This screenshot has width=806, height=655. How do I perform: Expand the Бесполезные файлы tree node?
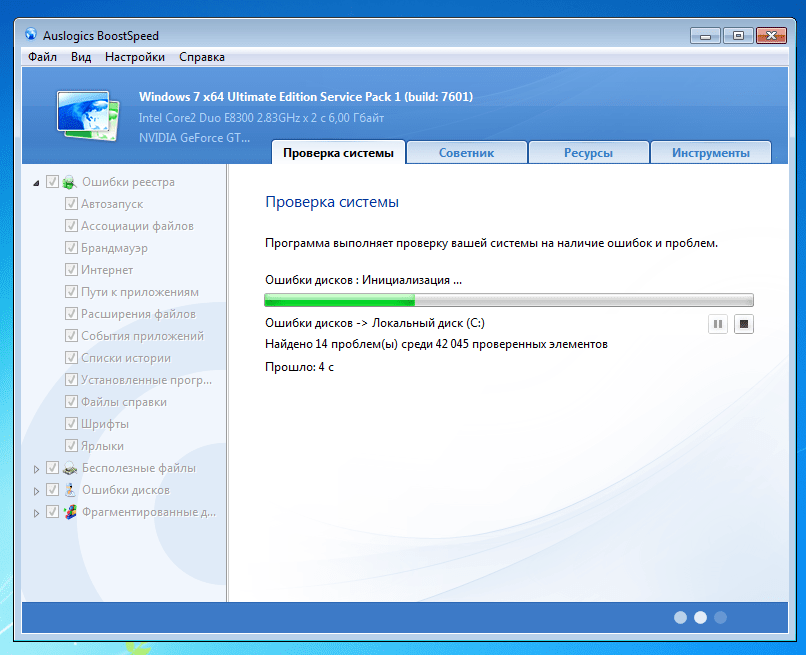(x=36, y=469)
